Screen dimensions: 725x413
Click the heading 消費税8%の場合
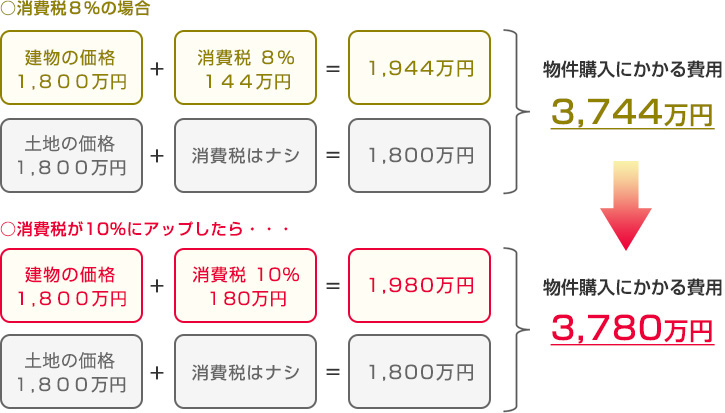75,9
